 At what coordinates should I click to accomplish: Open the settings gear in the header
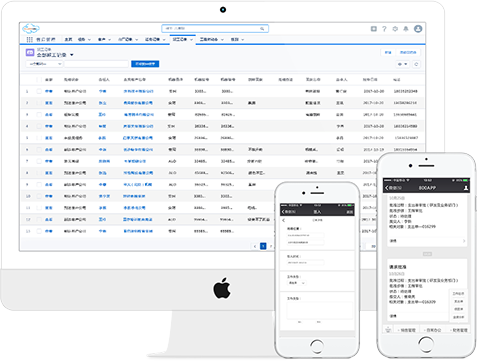[x=395, y=29]
